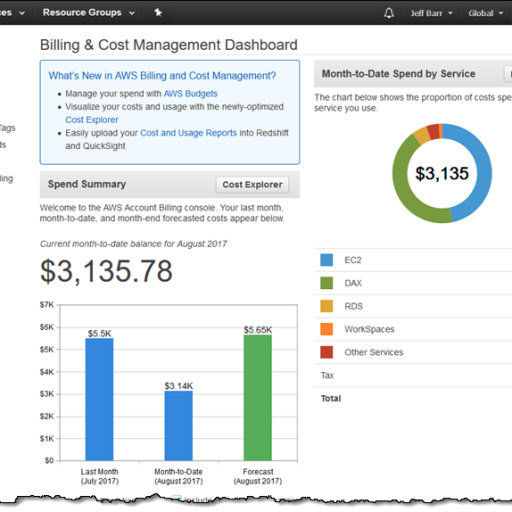Click Billing & Cost Management Dashboard title
Viewport: 512px width, 512px height.
point(169,45)
